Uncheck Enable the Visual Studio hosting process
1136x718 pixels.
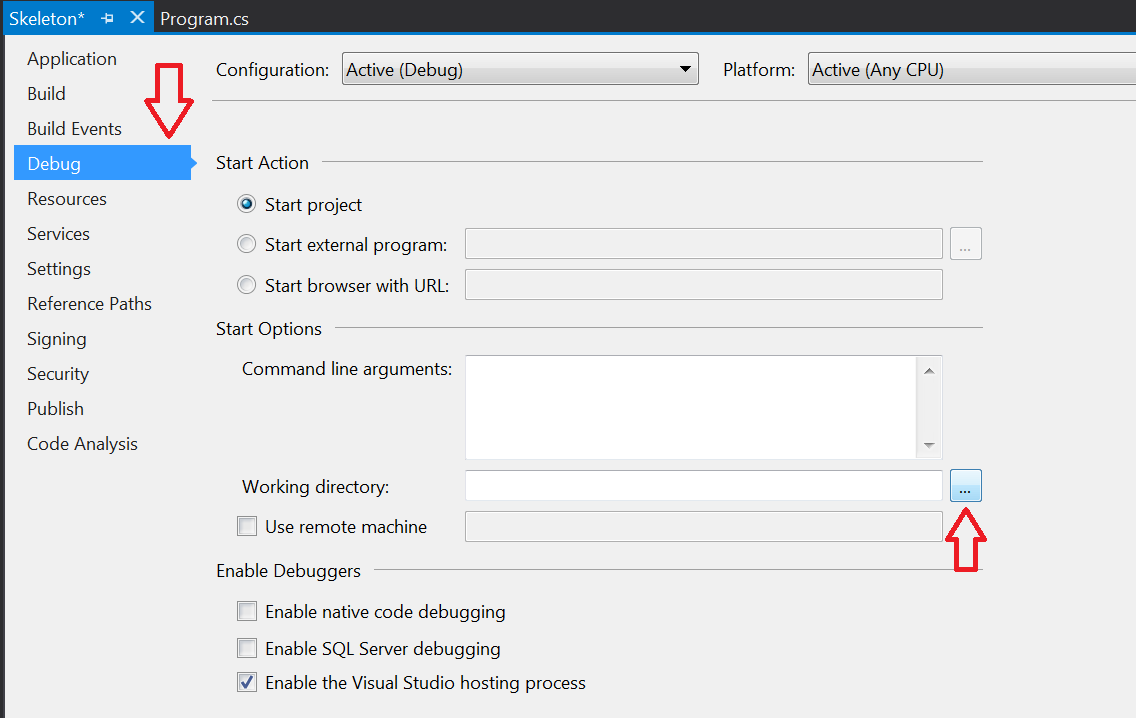[247, 682]
